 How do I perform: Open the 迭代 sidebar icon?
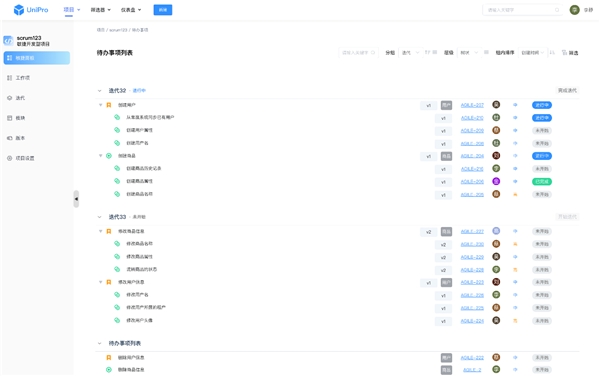[x=10, y=98]
